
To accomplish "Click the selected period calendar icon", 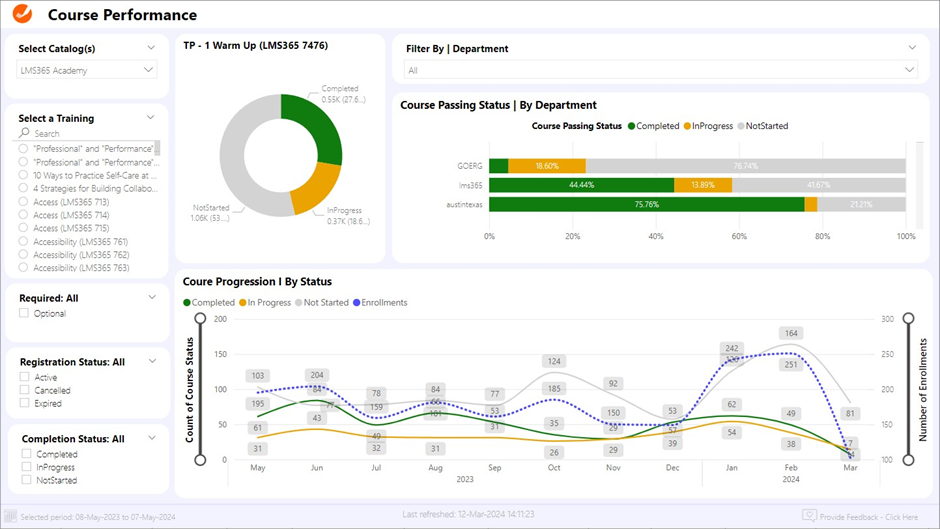I will coord(11,517).
